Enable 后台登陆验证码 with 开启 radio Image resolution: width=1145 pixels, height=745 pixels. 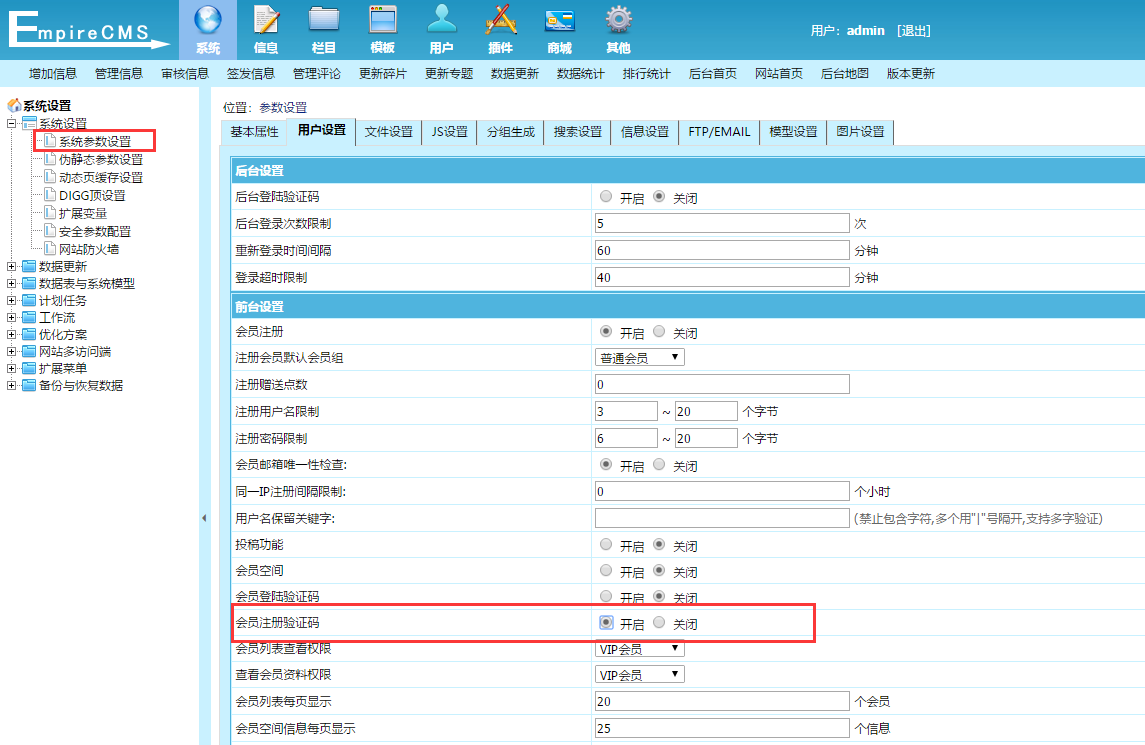(x=605, y=196)
